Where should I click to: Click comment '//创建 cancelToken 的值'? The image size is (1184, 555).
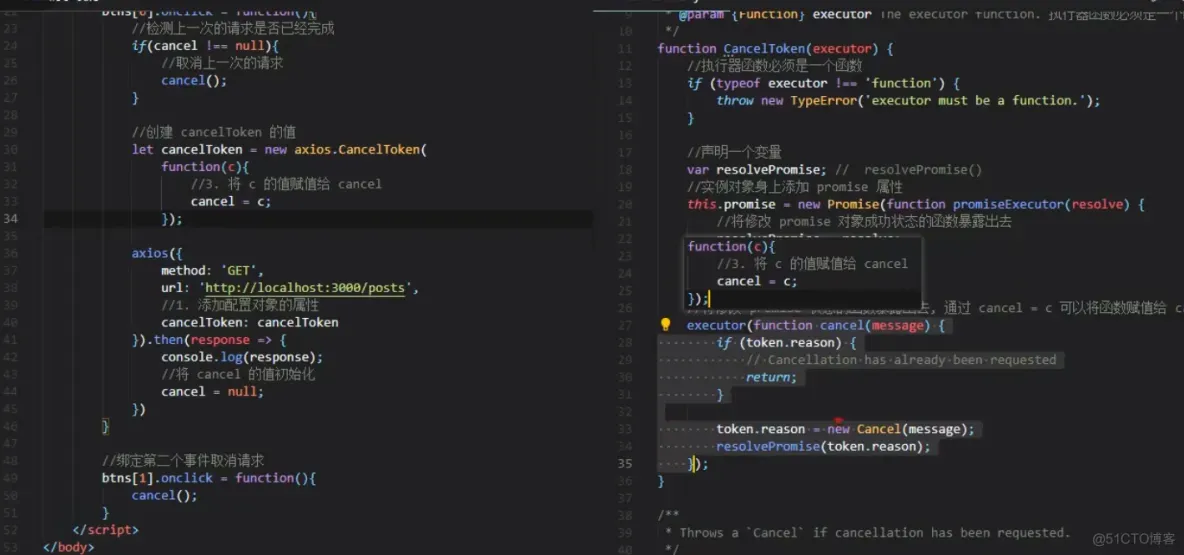[214, 132]
